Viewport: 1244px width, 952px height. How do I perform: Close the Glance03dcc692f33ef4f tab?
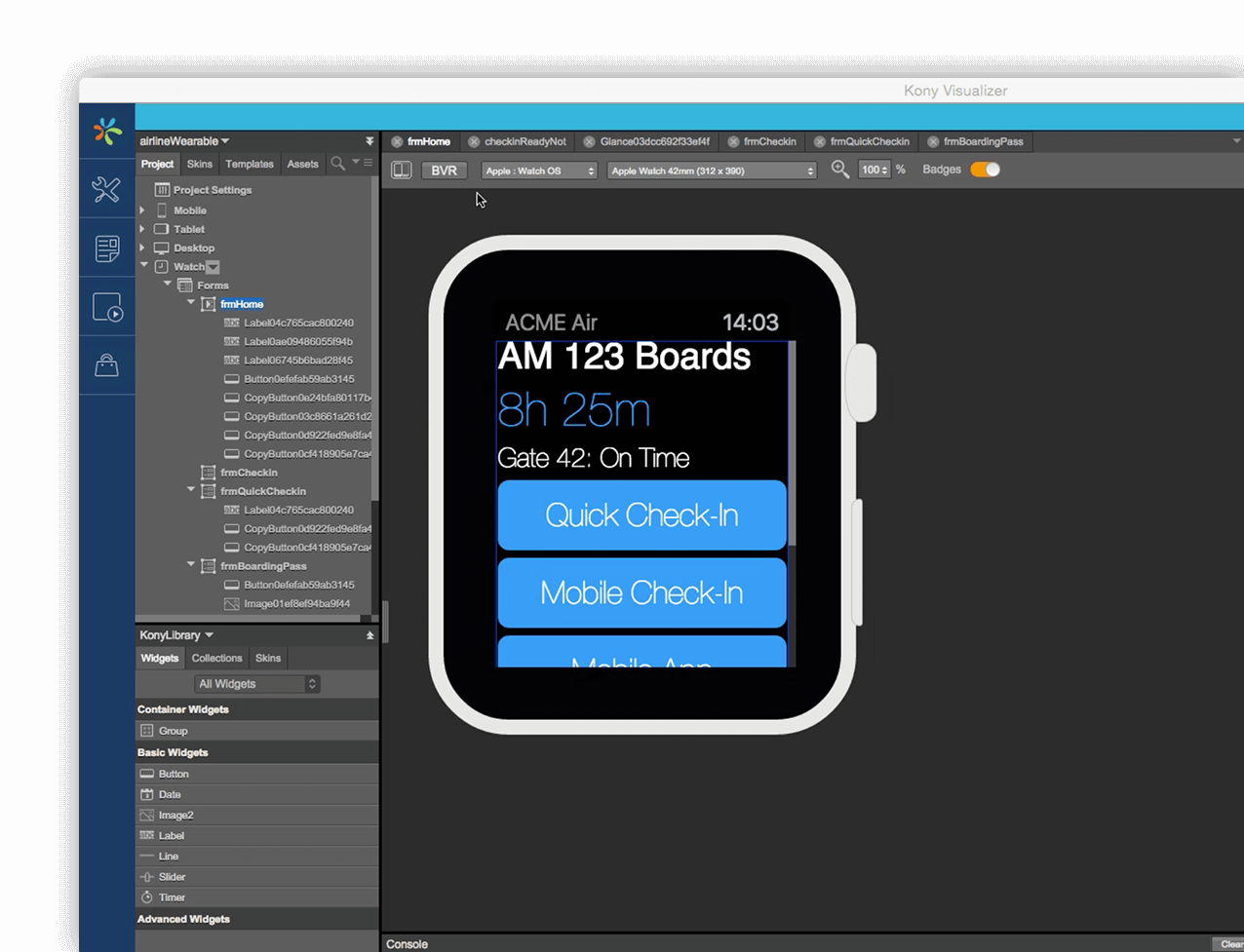[589, 142]
